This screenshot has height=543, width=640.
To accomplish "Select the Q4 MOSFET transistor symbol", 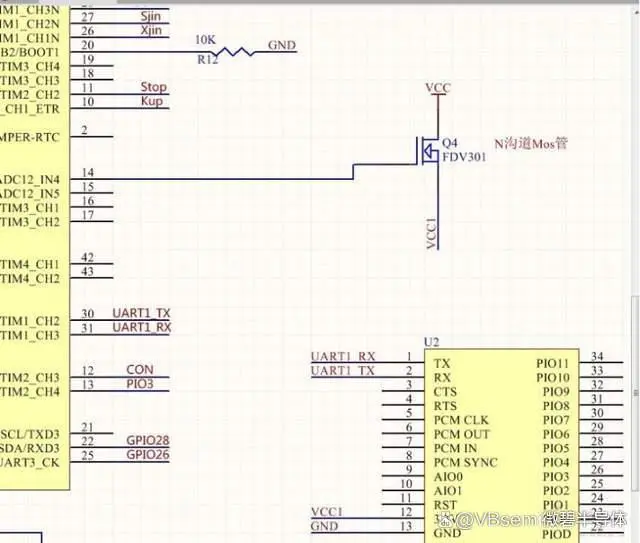I will click(x=428, y=152).
